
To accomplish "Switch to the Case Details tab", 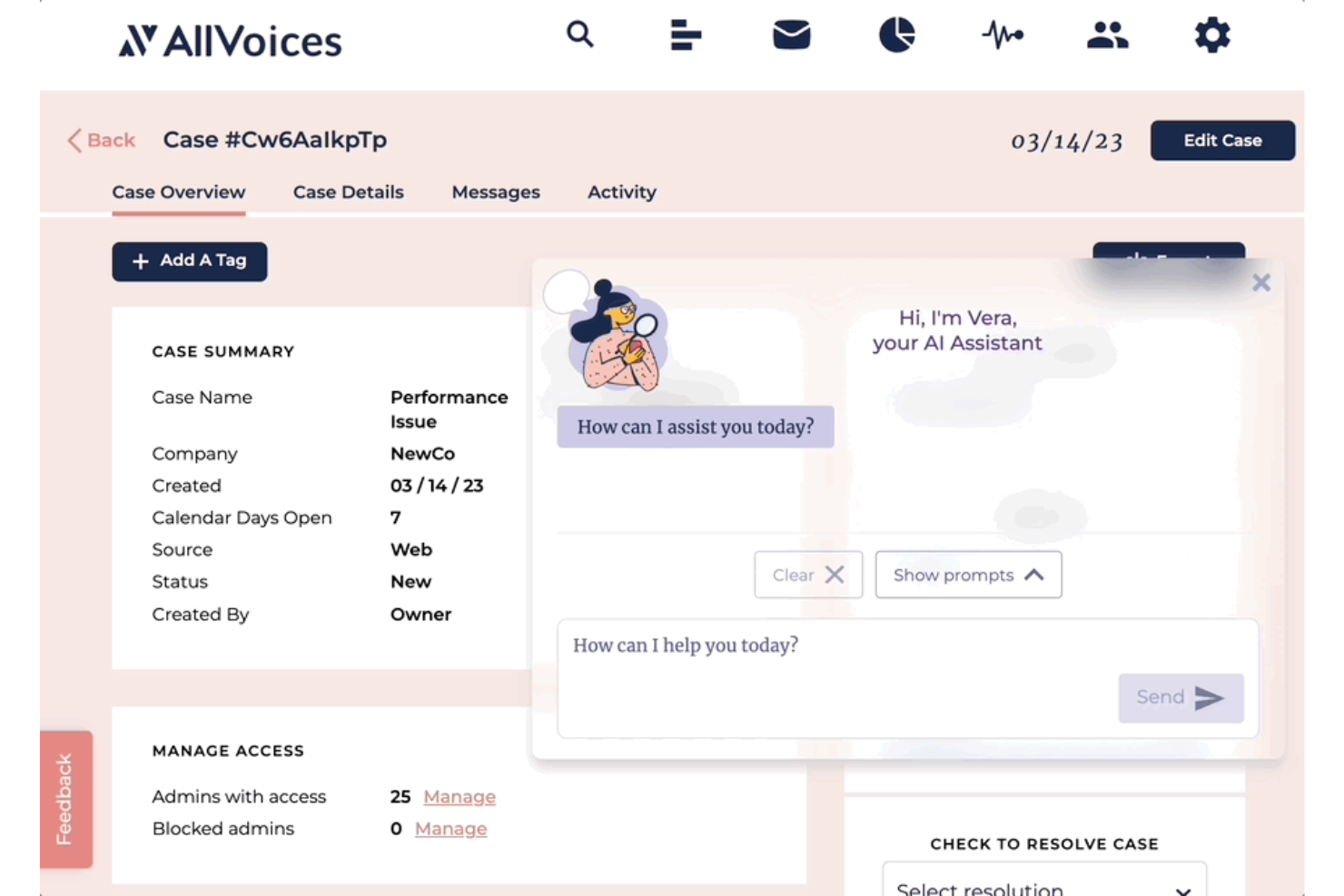I will pyautogui.click(x=348, y=192).
